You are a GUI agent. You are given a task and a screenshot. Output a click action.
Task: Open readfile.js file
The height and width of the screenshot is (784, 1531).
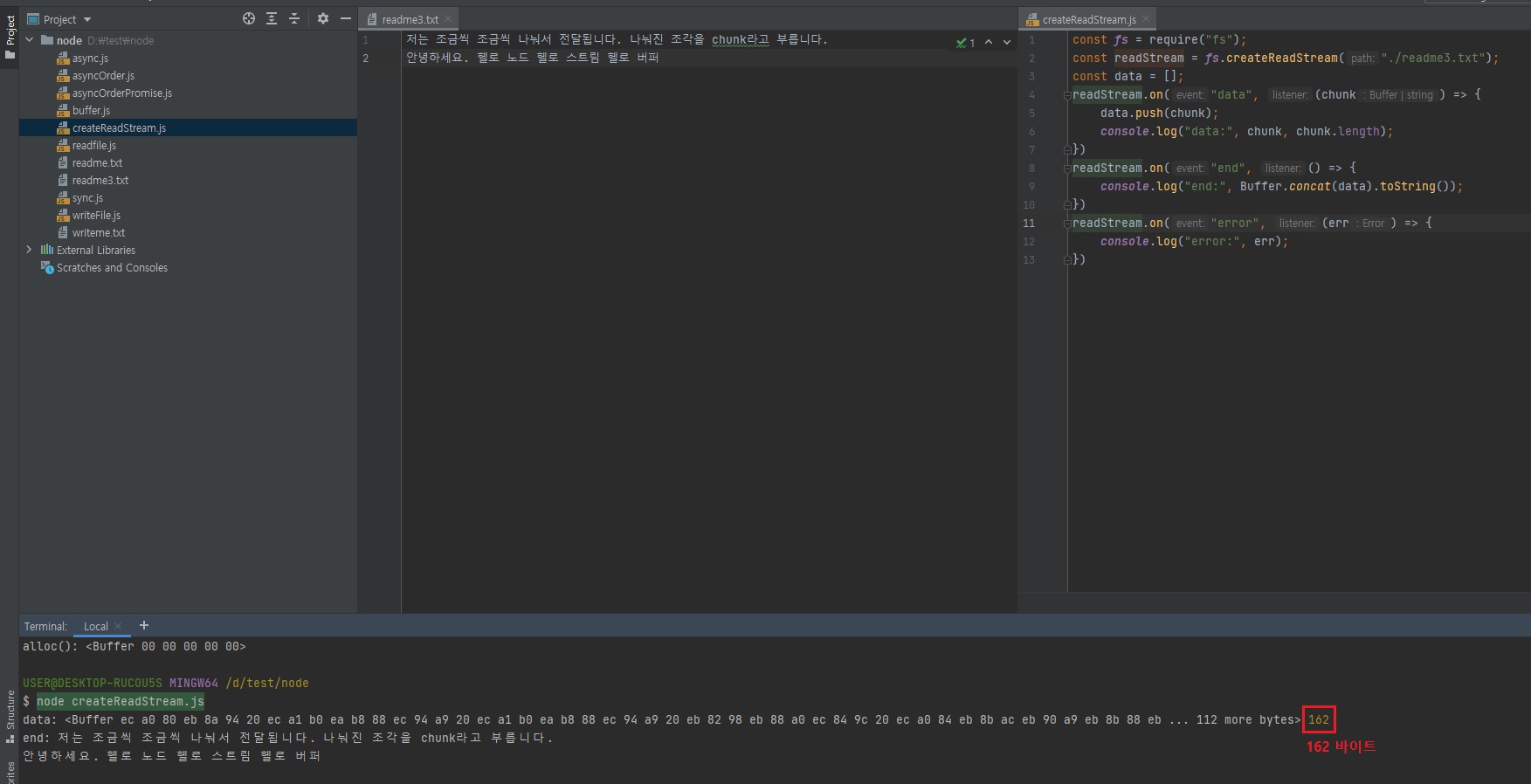click(93, 146)
